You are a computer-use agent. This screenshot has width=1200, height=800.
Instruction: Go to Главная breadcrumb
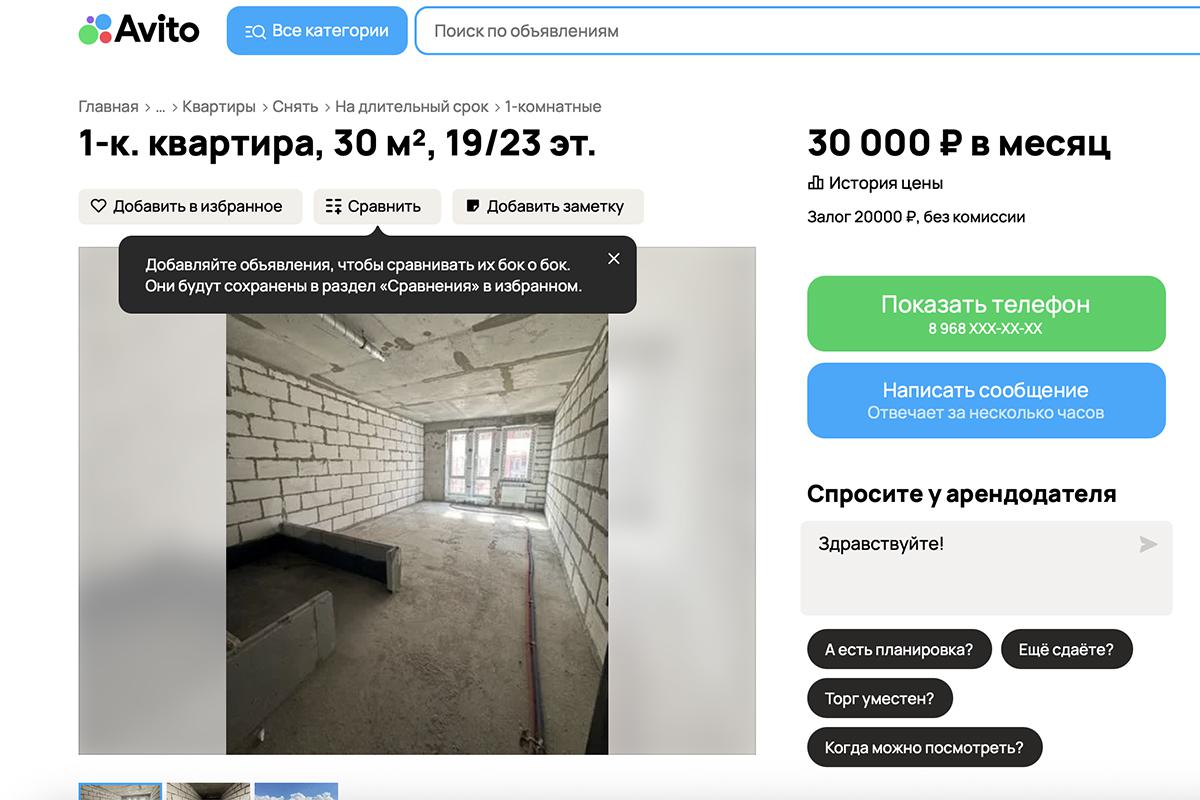click(x=108, y=106)
